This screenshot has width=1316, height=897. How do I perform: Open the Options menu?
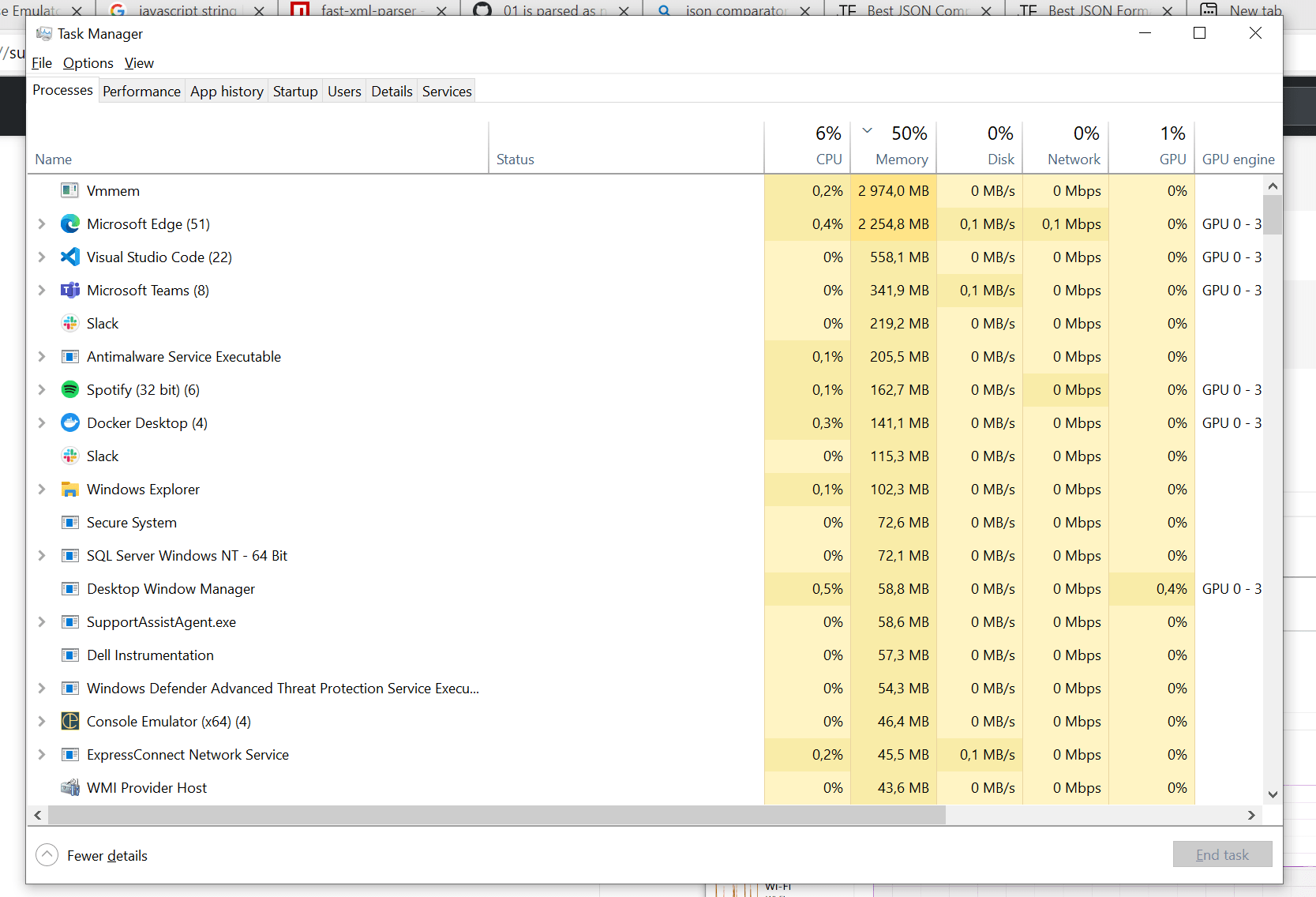[x=88, y=63]
